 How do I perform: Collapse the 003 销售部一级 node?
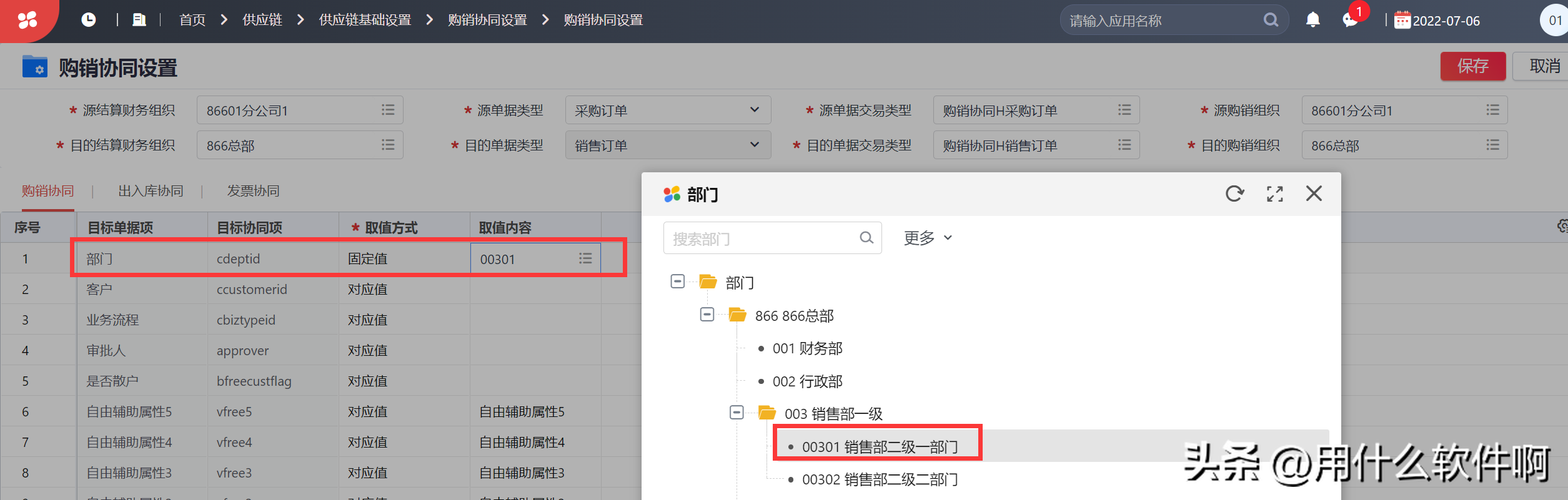coord(737,413)
